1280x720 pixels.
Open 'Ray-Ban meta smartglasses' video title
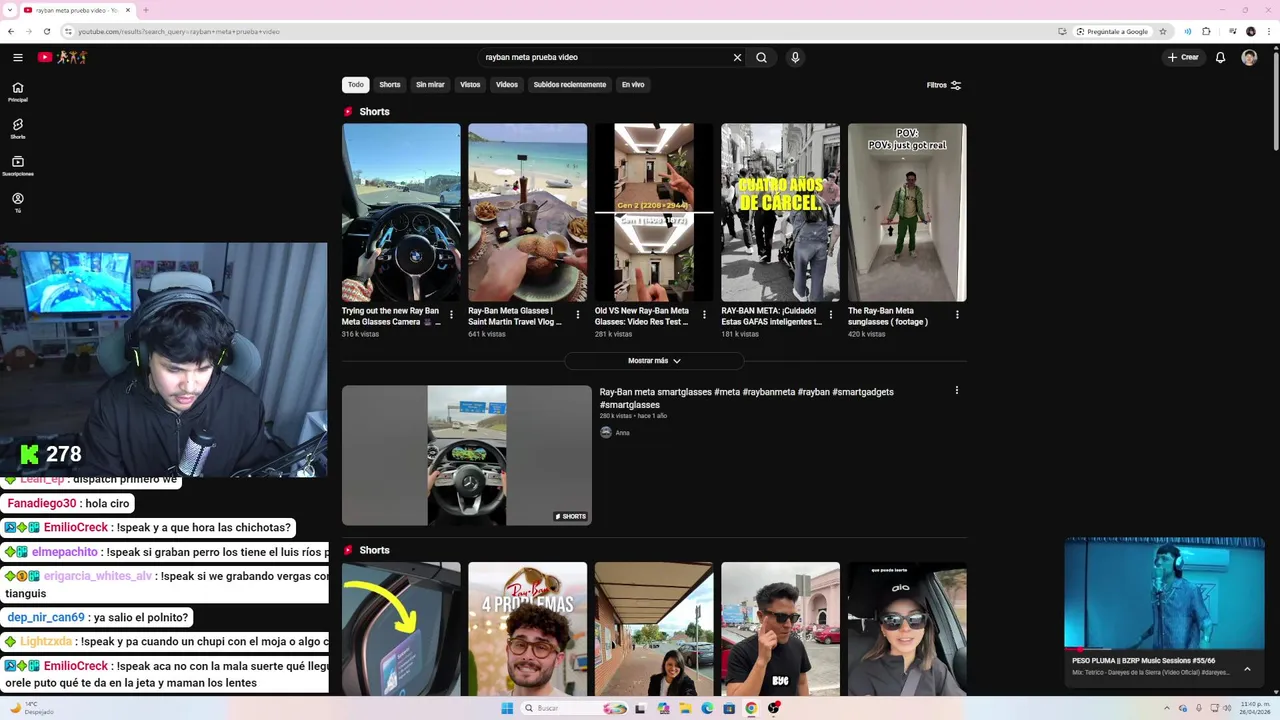pyautogui.click(x=746, y=398)
